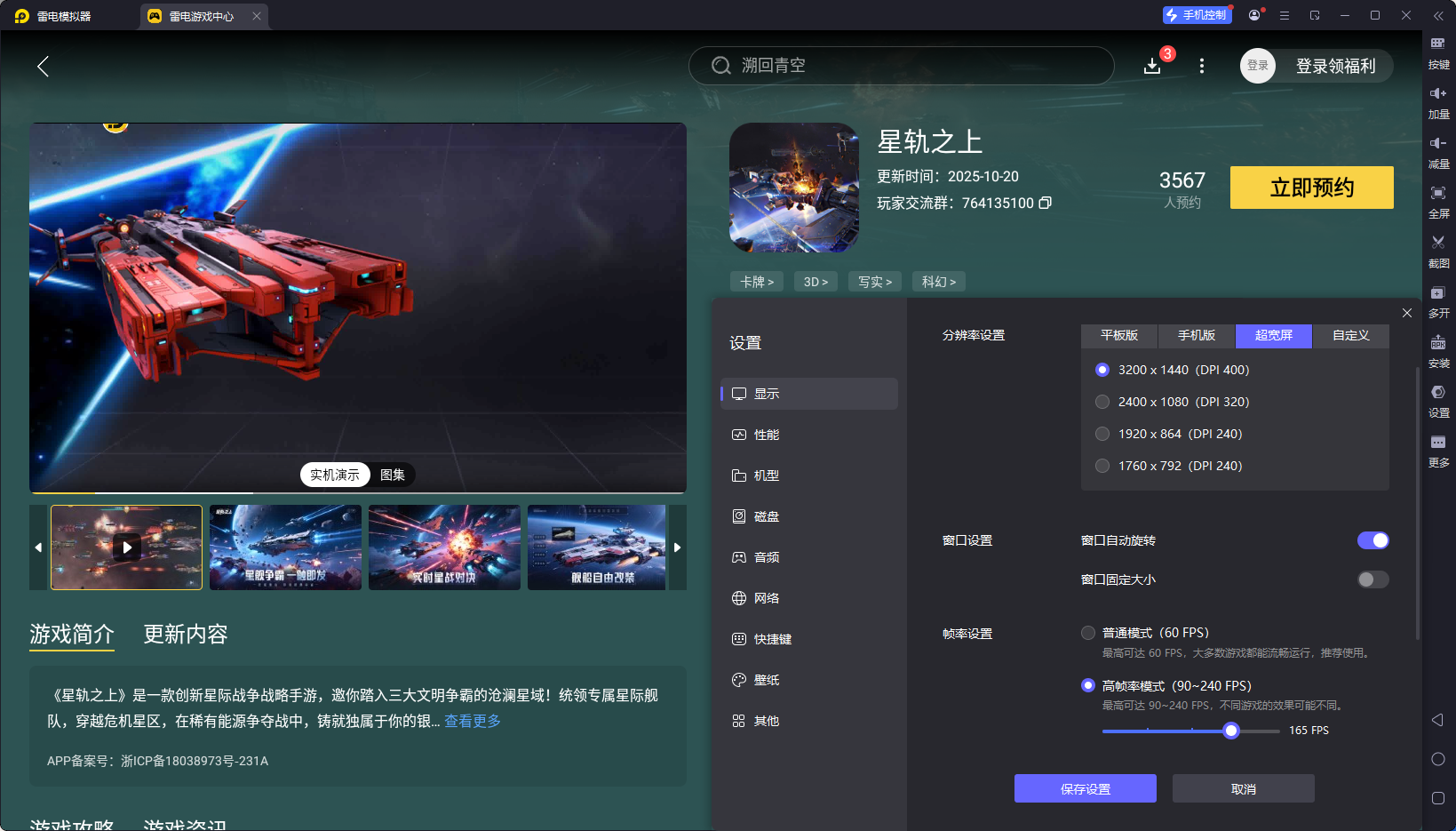The height and width of the screenshot is (831, 1456).
Task: Expand the 卡牌 tag
Action: (757, 282)
